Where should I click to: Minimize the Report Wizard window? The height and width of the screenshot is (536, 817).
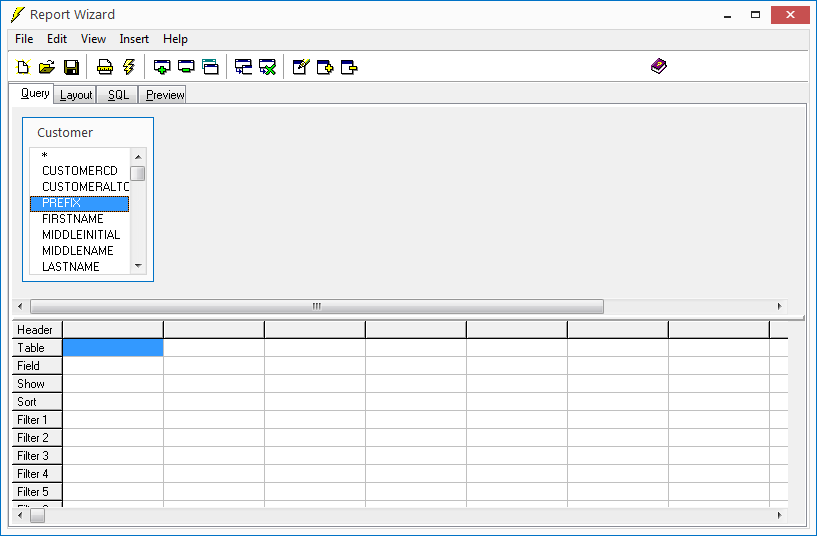click(728, 15)
